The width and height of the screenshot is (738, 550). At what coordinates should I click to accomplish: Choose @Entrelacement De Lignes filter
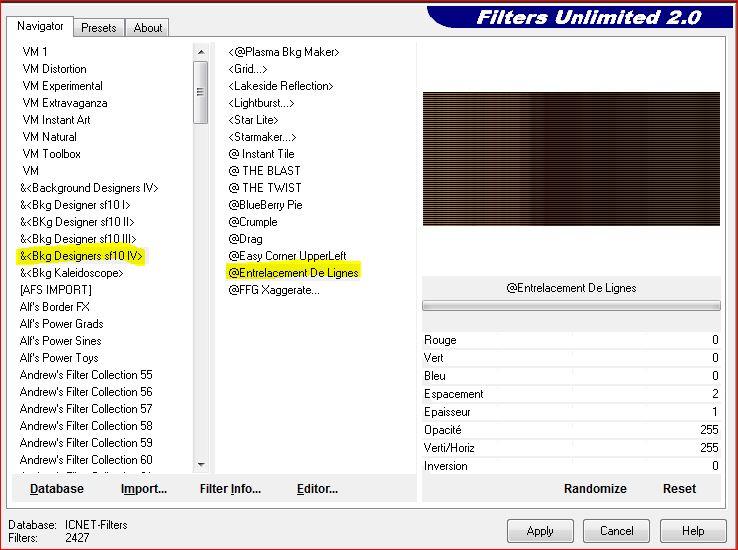point(293,273)
